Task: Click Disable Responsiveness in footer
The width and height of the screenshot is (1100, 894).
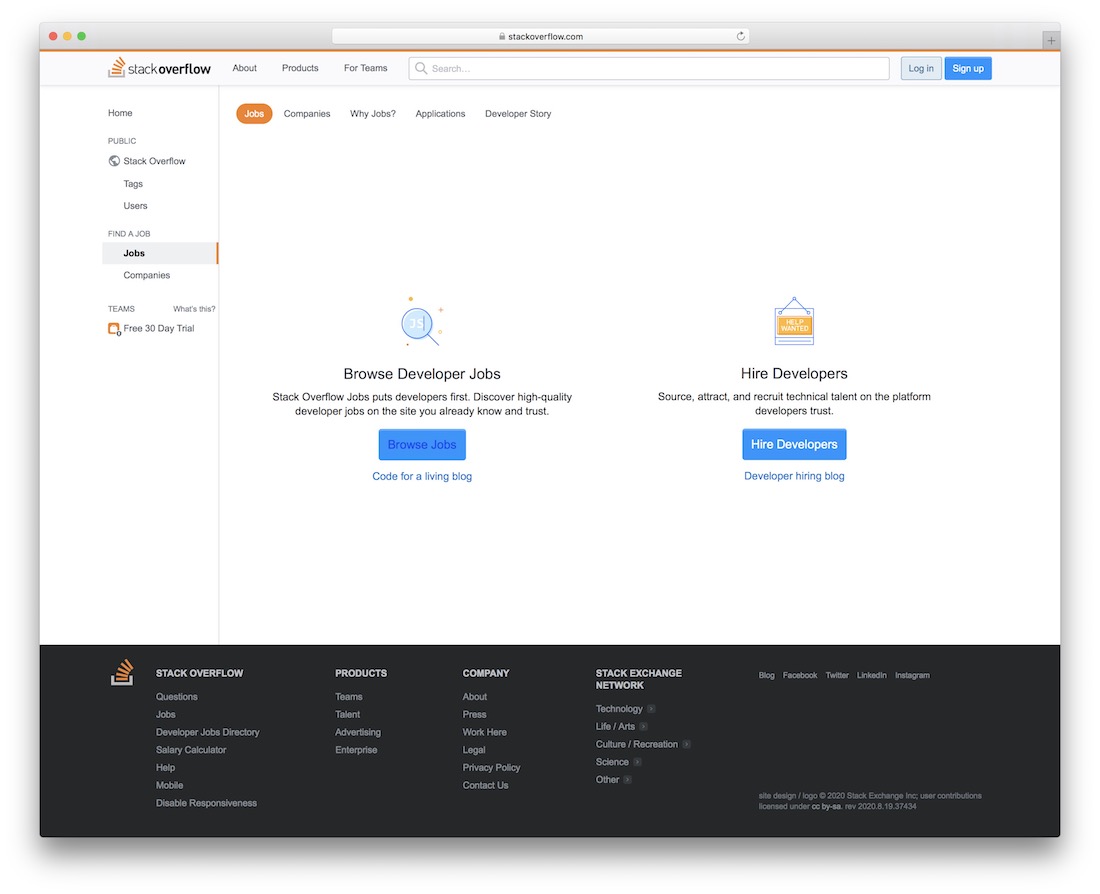Action: pos(206,803)
